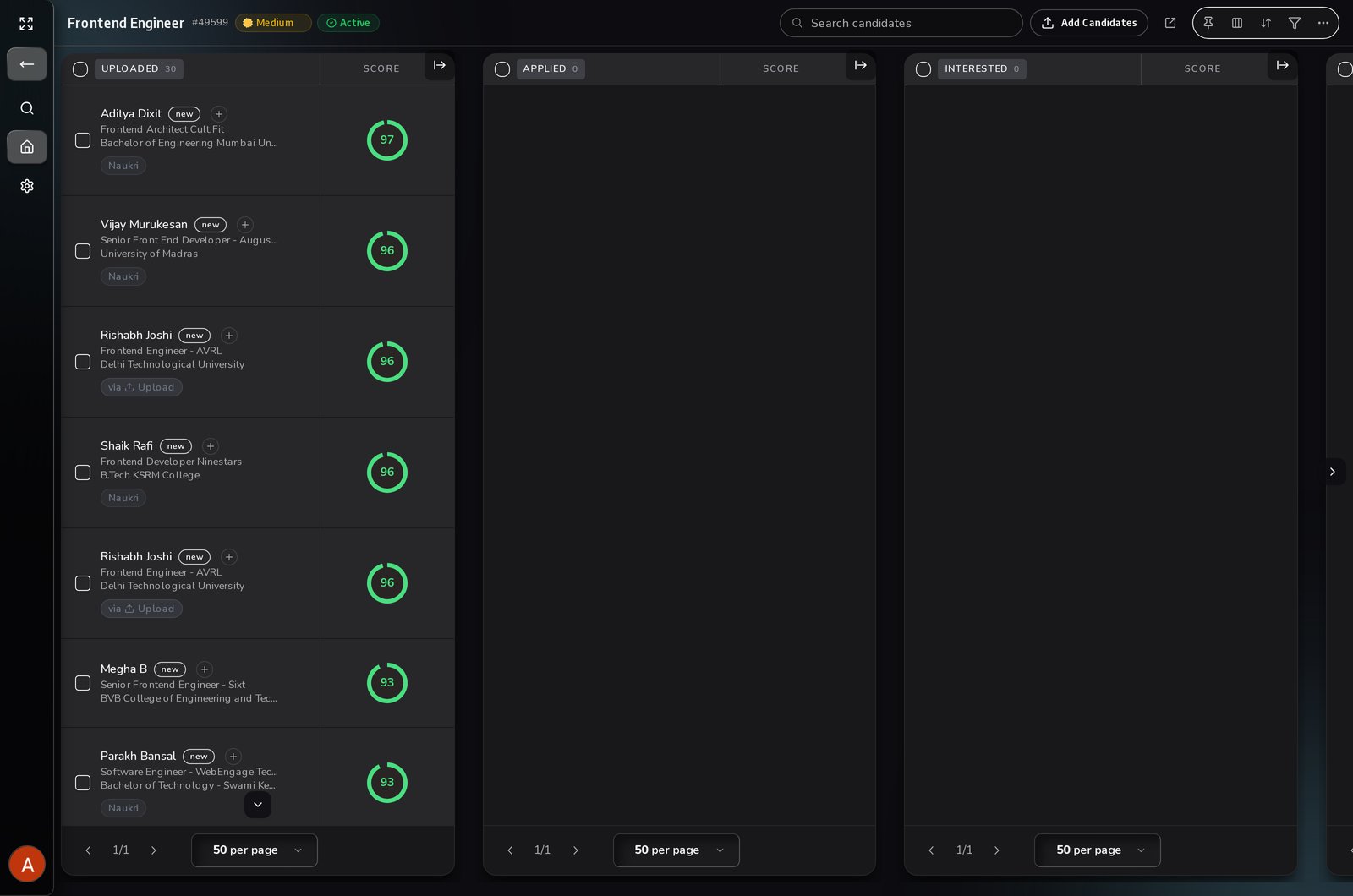Click the plus icon next to Megha B

pyautogui.click(x=205, y=669)
